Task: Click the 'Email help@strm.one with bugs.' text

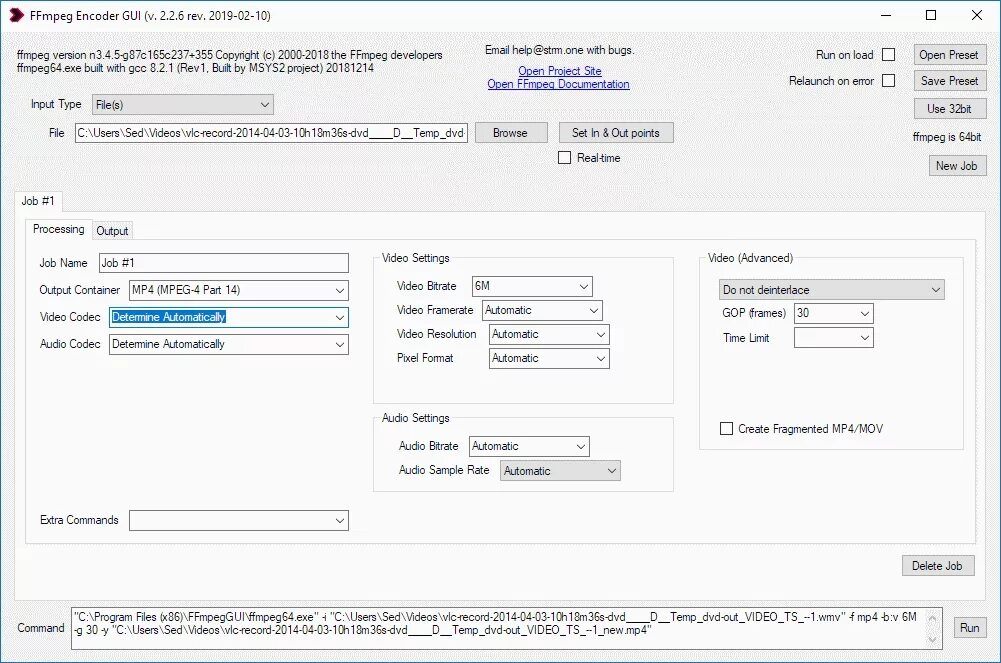Action: point(559,50)
